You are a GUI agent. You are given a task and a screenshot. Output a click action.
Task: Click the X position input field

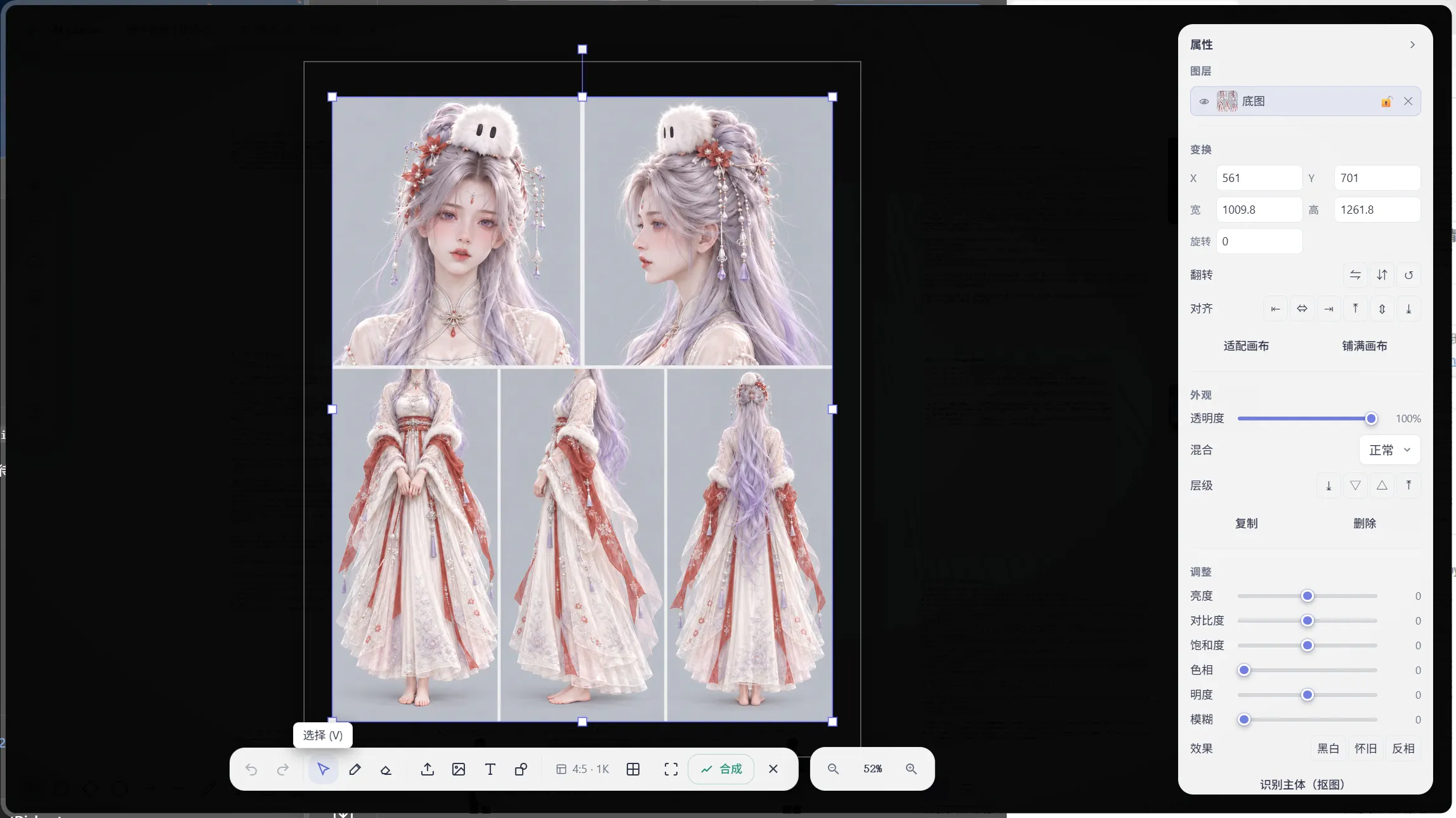pyautogui.click(x=1259, y=178)
